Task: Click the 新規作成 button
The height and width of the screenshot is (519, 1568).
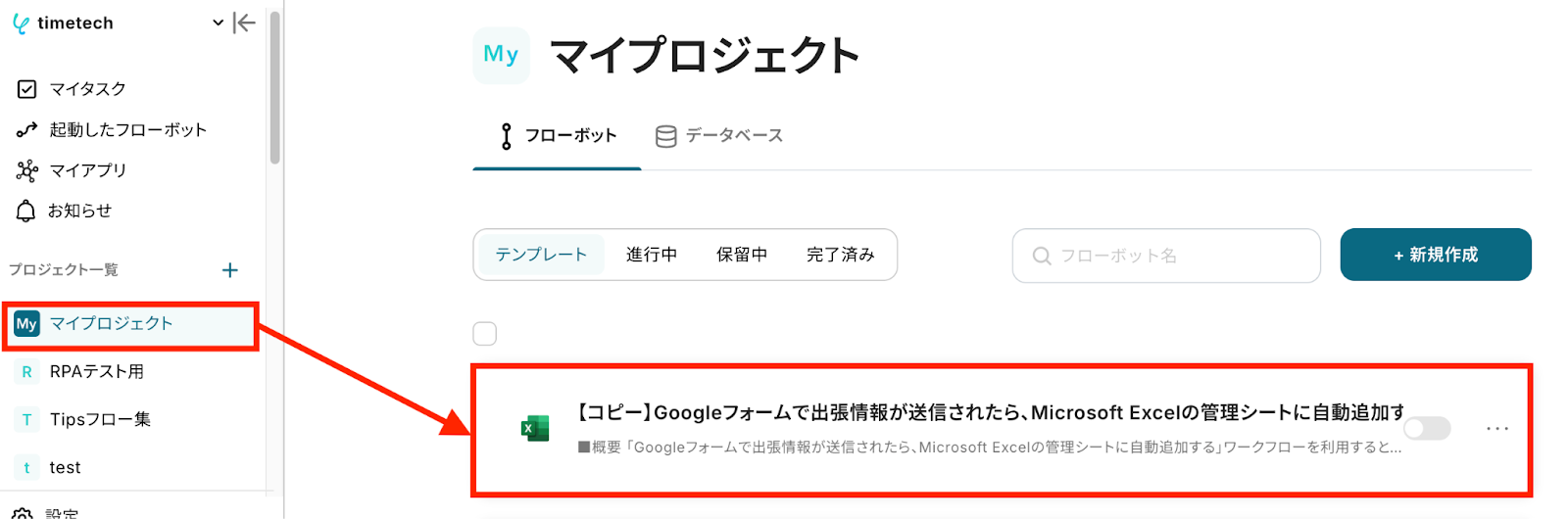Action: point(1435,255)
